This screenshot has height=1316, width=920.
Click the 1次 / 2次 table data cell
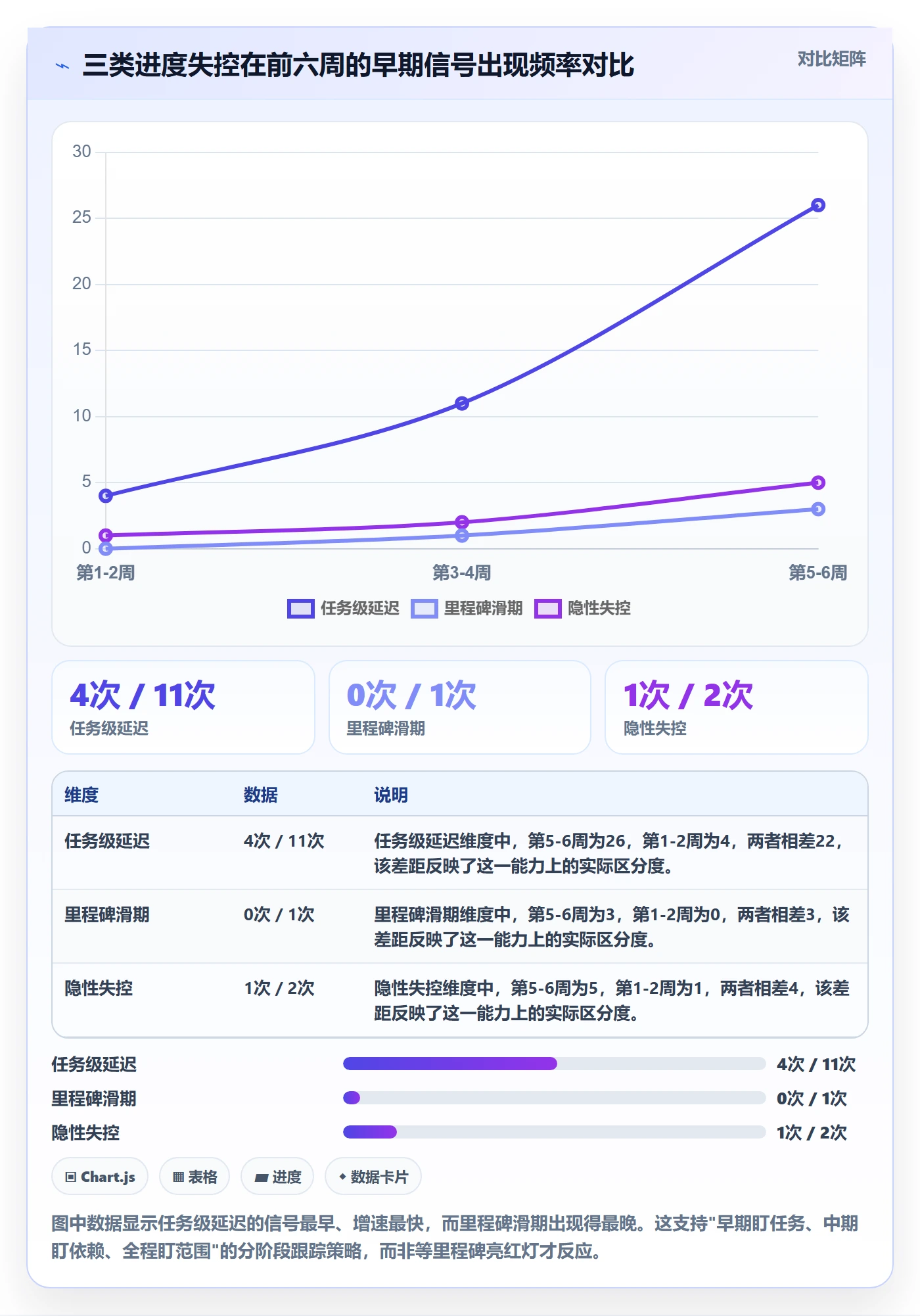click(279, 988)
